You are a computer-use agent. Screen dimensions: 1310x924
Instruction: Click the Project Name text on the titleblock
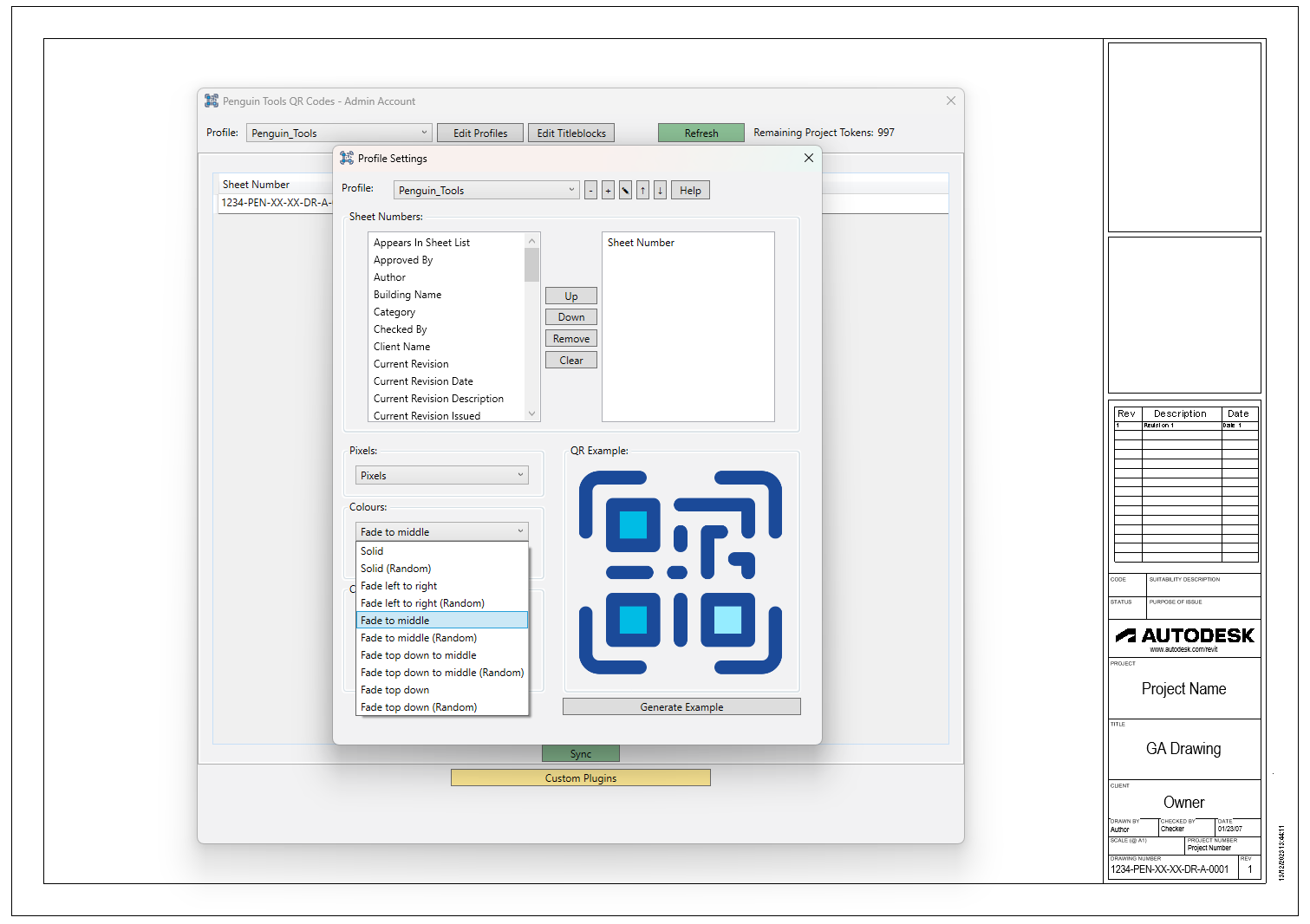click(1184, 689)
